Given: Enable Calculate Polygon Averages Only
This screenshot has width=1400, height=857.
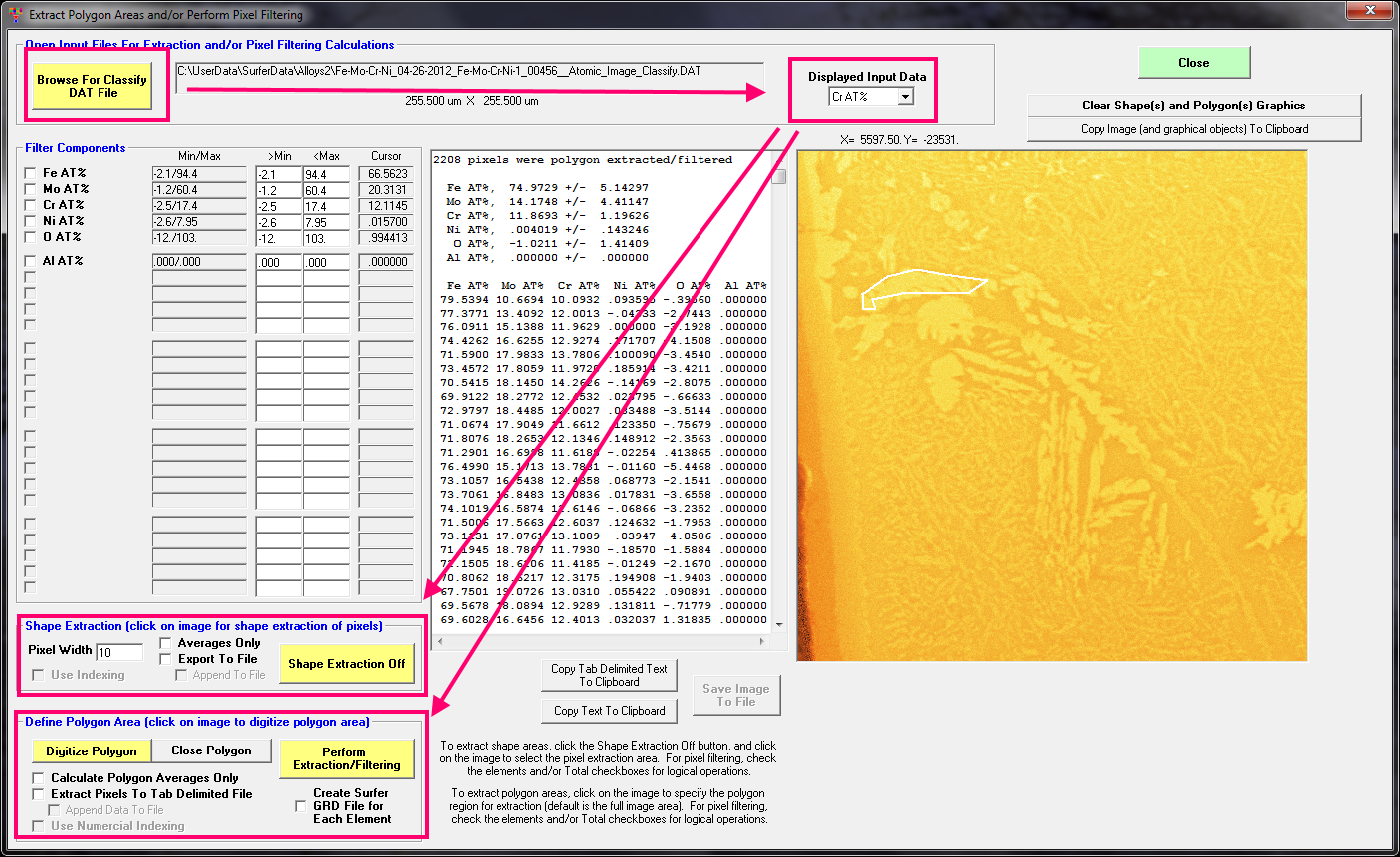Looking at the screenshot, I should coord(39,778).
